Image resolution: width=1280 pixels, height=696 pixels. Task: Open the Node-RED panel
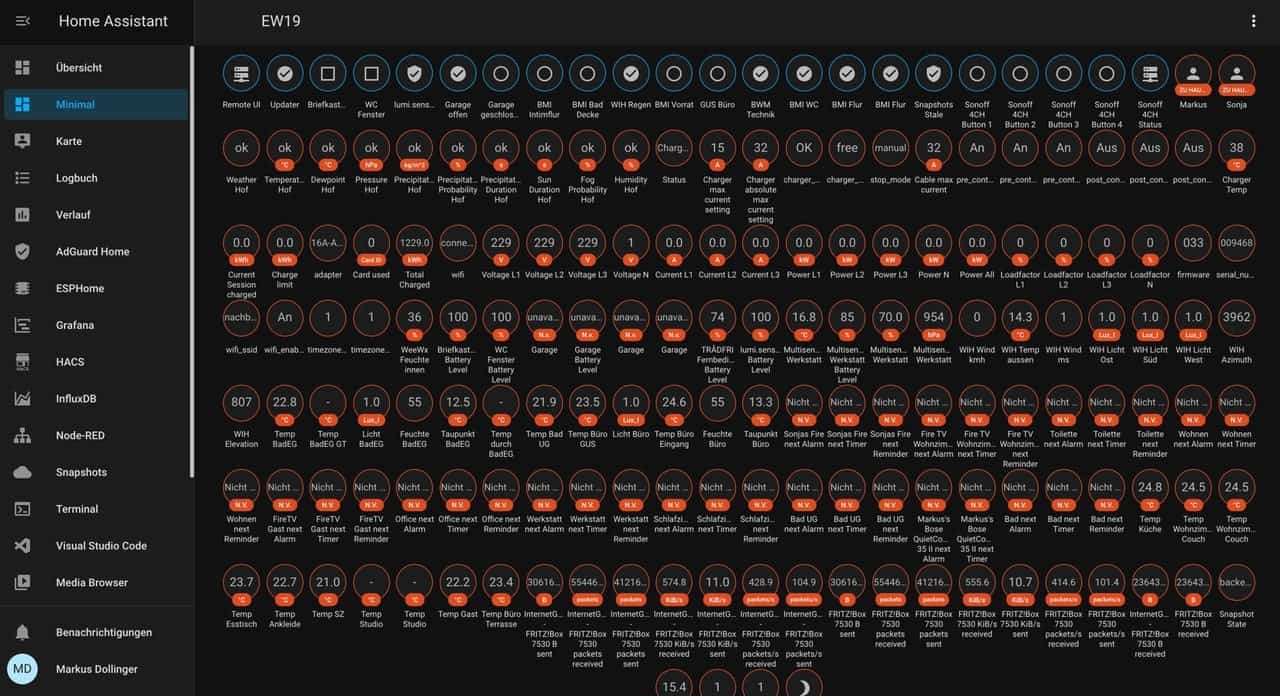(80, 435)
